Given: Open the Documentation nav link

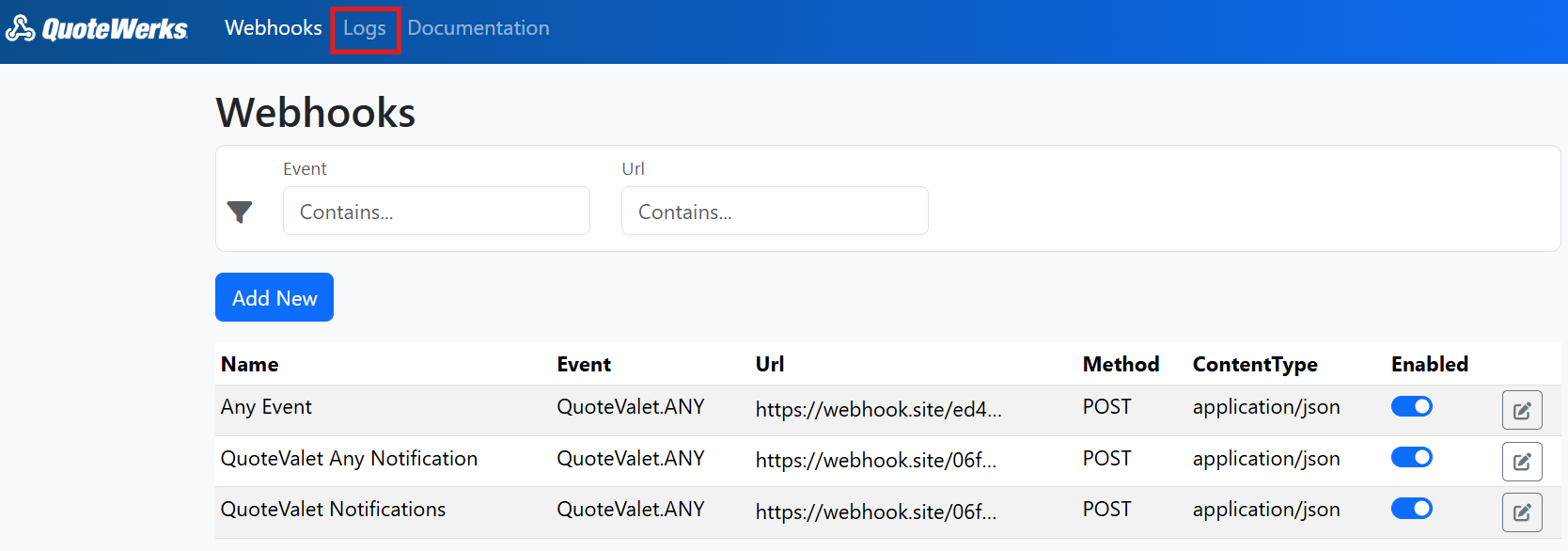Looking at the screenshot, I should pyautogui.click(x=478, y=28).
